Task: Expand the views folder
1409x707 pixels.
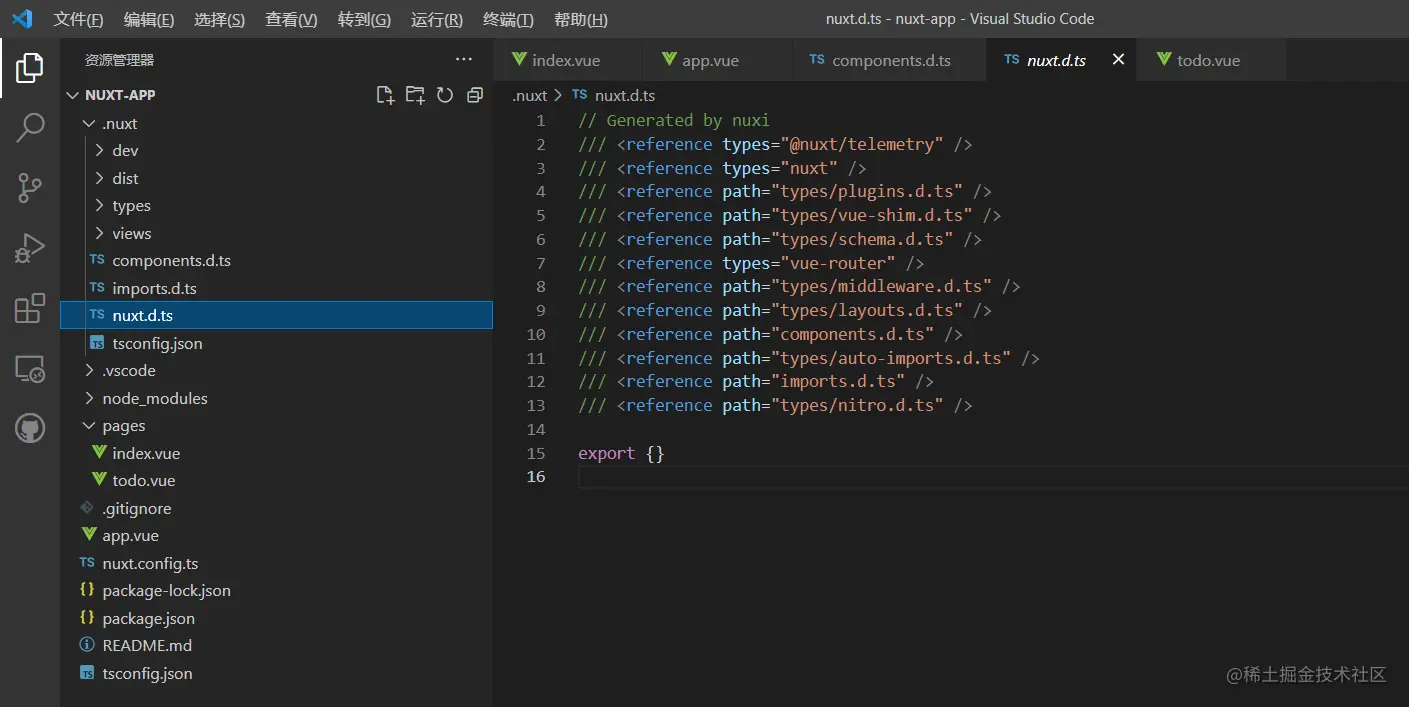Action: (99, 233)
